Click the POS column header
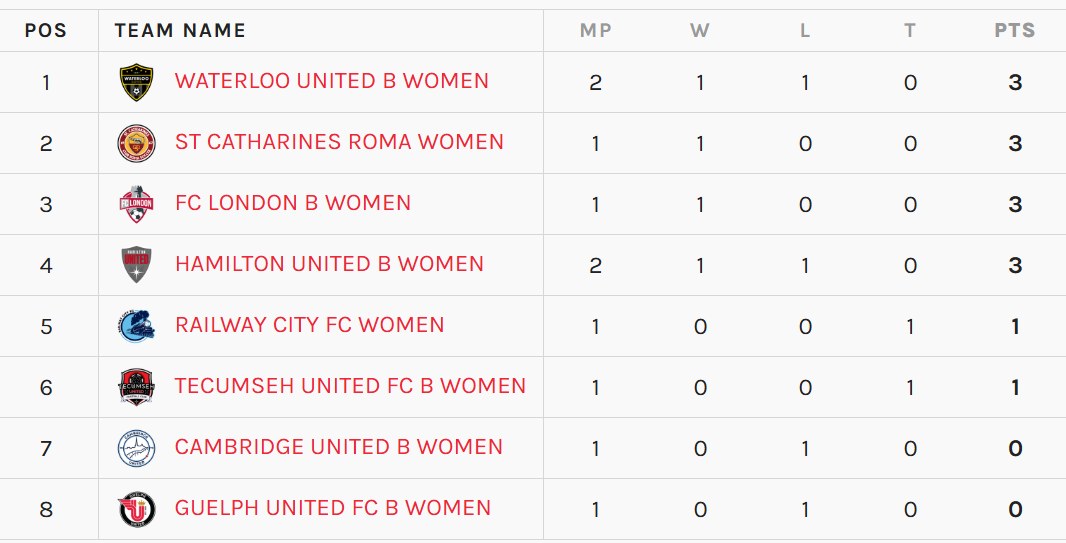Screen dimensions: 1066x543 [x=46, y=31]
